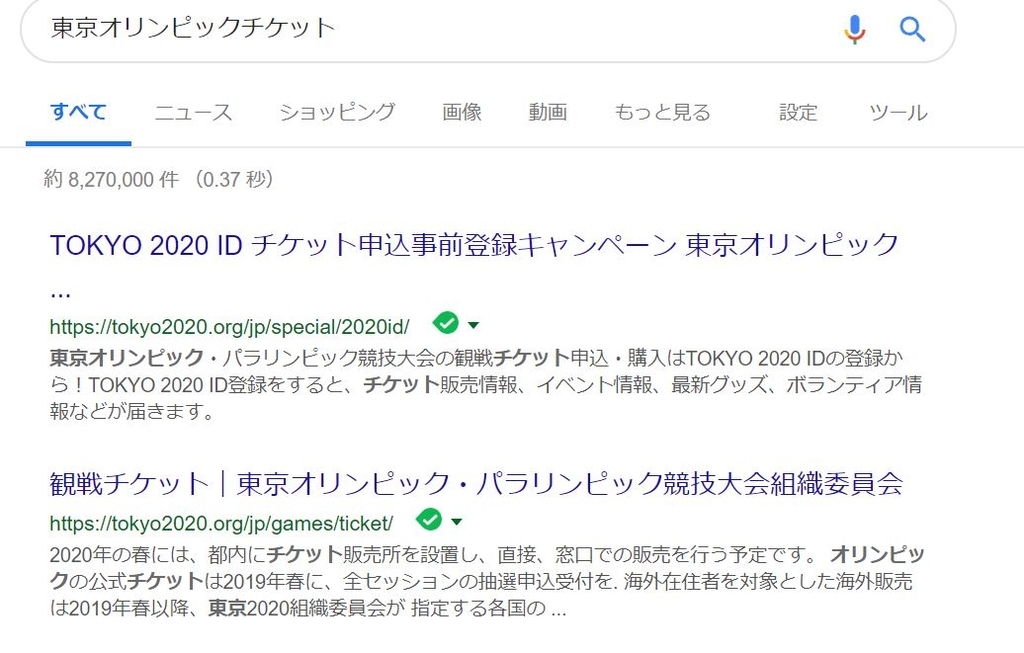Click the green checkmark beside the 2020id URL
The image size is (1024, 653).
446,323
